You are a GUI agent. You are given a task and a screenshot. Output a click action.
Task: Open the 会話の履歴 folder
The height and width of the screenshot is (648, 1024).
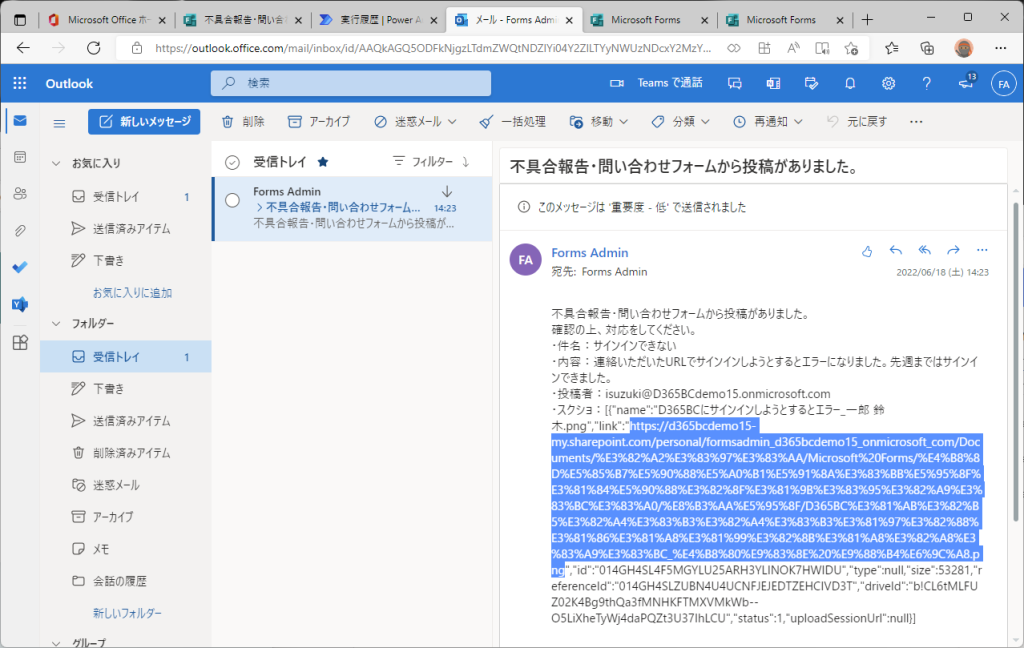(125, 581)
